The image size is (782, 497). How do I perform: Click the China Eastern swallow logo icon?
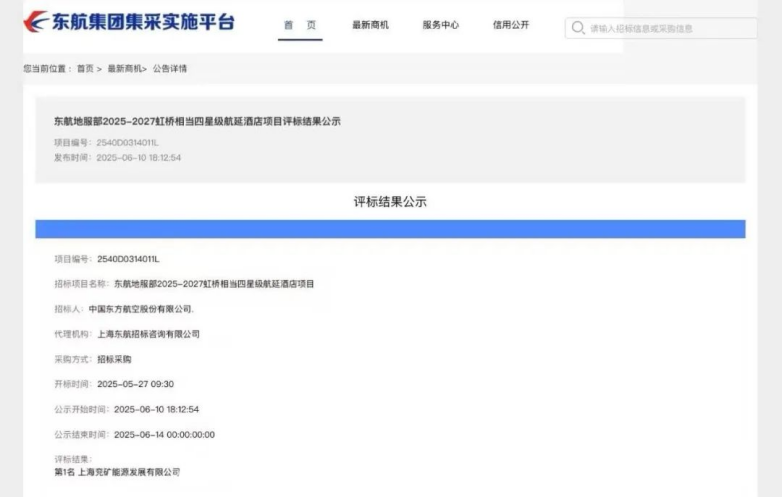[x=36, y=22]
